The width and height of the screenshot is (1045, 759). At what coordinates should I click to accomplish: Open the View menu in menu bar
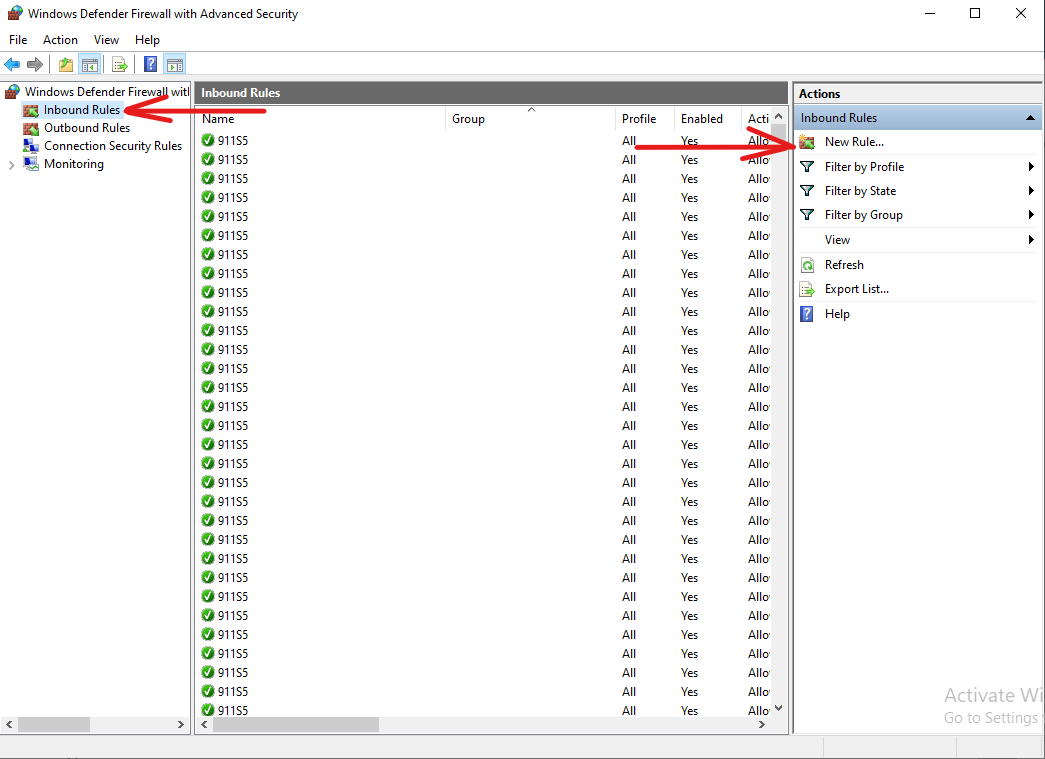(106, 40)
